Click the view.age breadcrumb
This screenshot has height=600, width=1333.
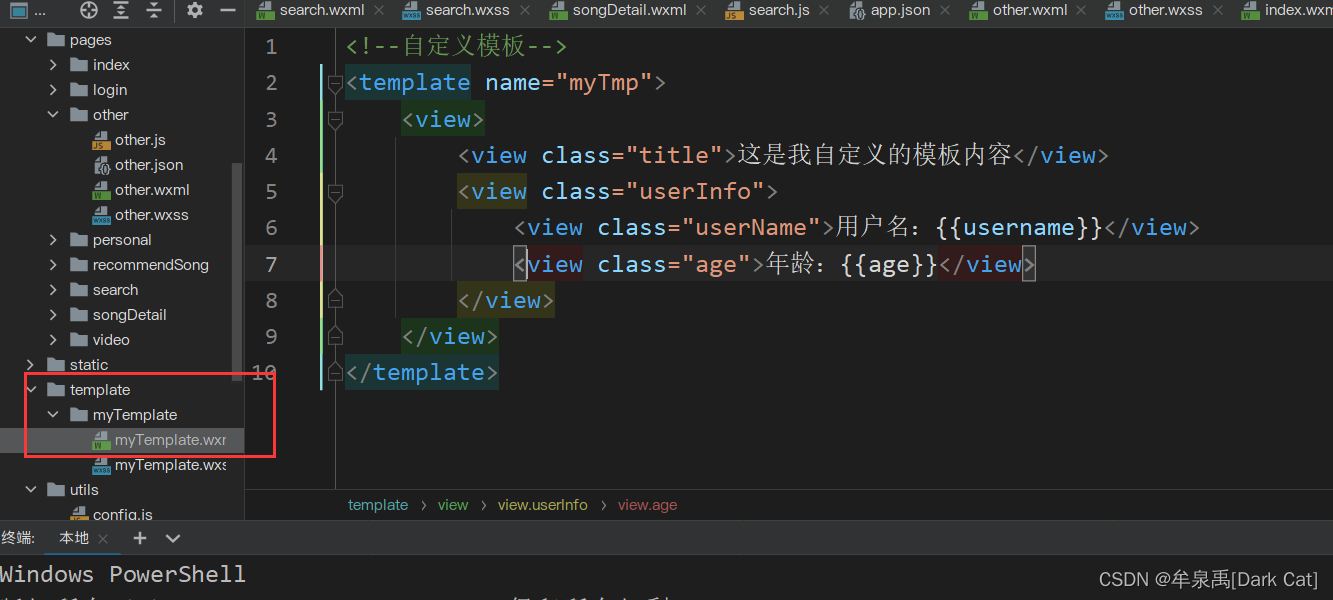(647, 505)
